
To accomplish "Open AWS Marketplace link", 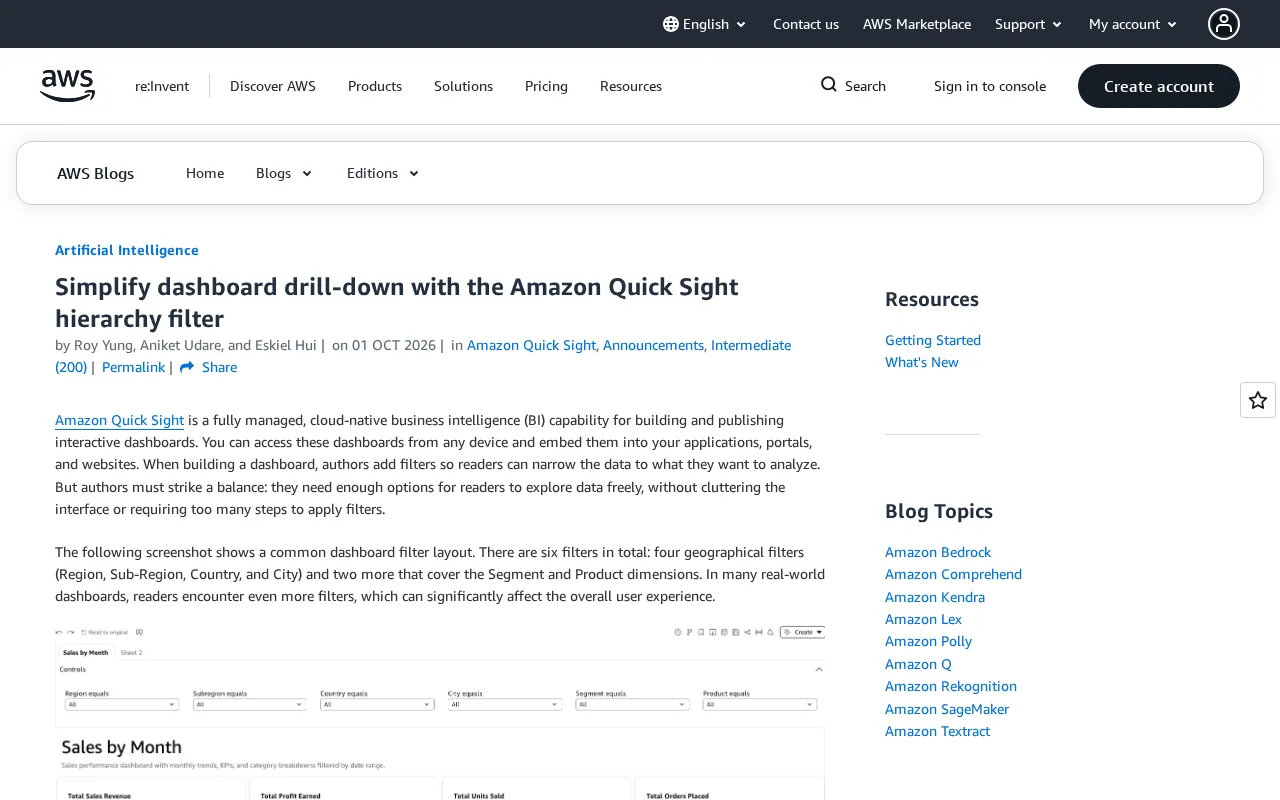I will [917, 24].
